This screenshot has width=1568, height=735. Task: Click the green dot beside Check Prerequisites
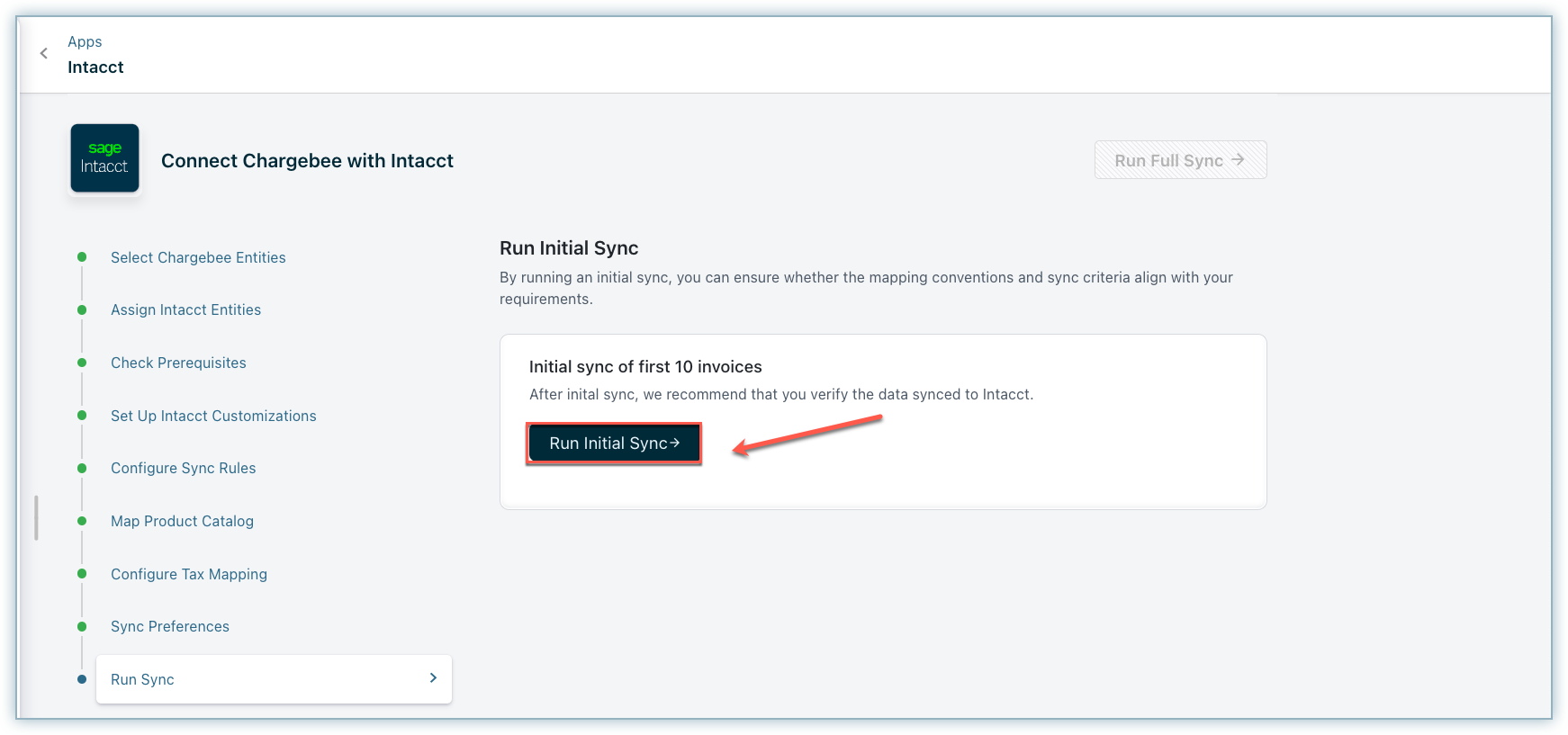coord(82,363)
